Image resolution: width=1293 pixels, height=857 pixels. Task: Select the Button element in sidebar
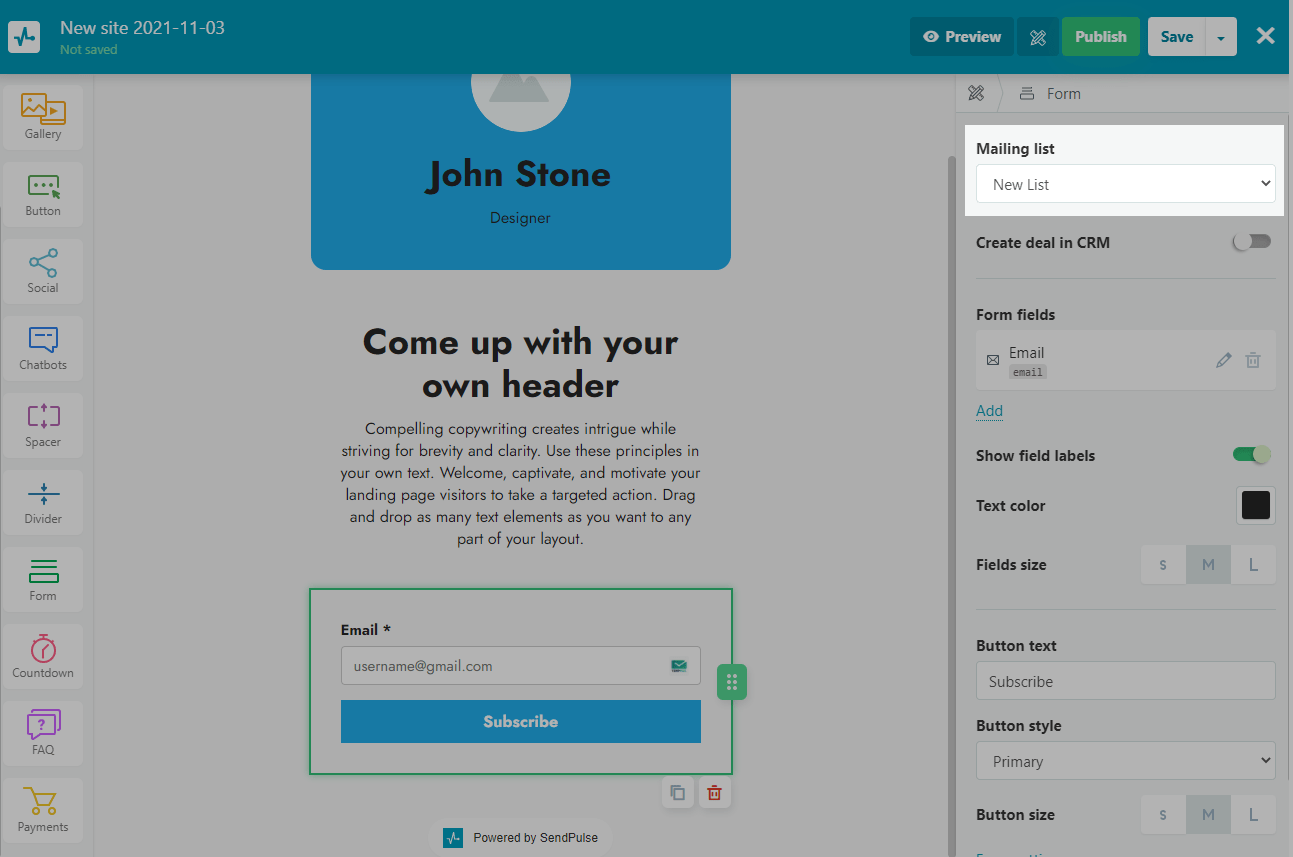[43, 194]
